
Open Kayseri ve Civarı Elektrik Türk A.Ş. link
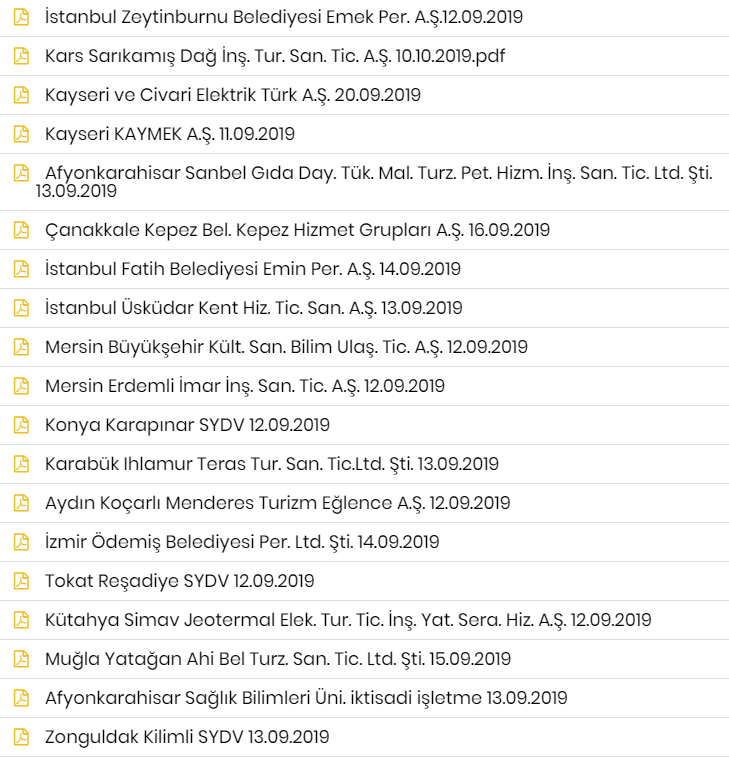233,95
